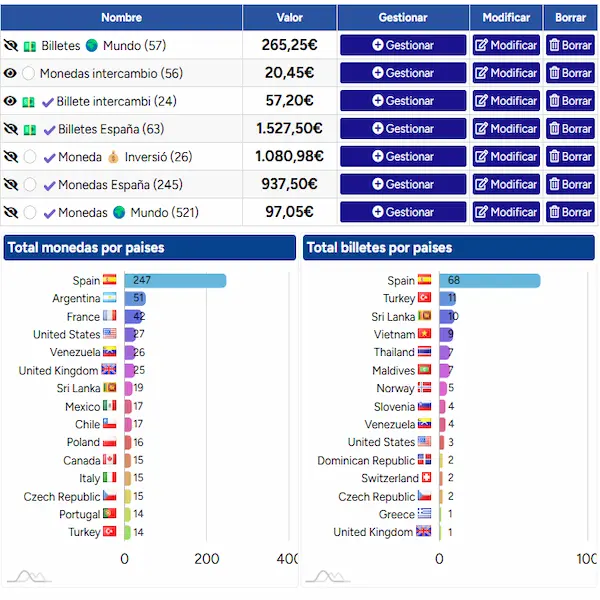Click the chart logo icon under monedas chart
600x600 pixels.
pyautogui.click(x=29, y=576)
